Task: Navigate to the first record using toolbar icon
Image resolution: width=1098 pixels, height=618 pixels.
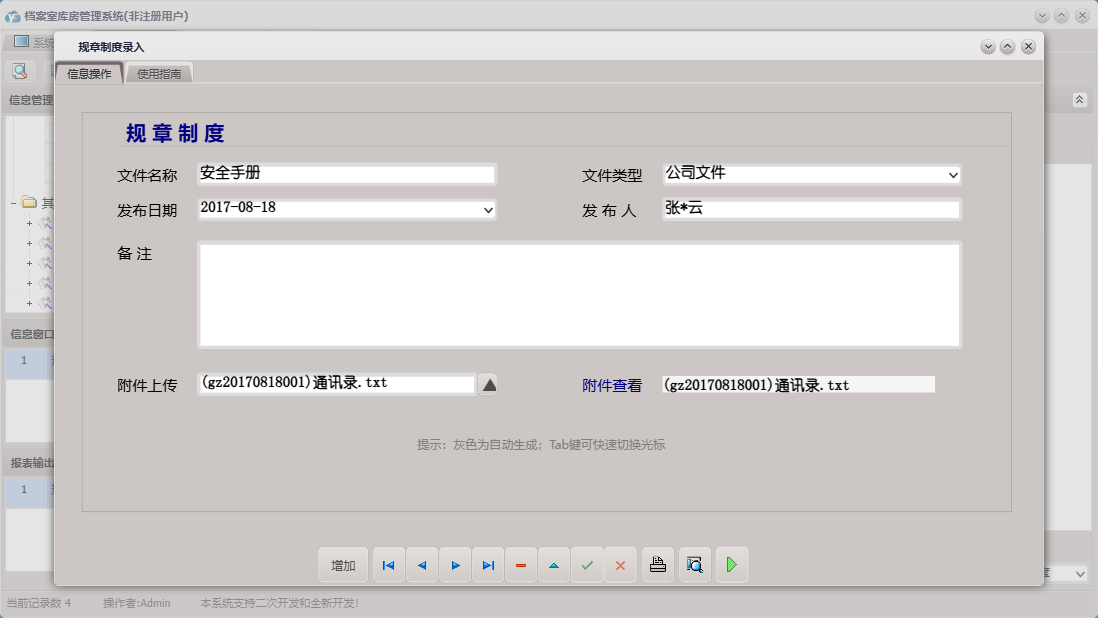Action: coord(388,565)
